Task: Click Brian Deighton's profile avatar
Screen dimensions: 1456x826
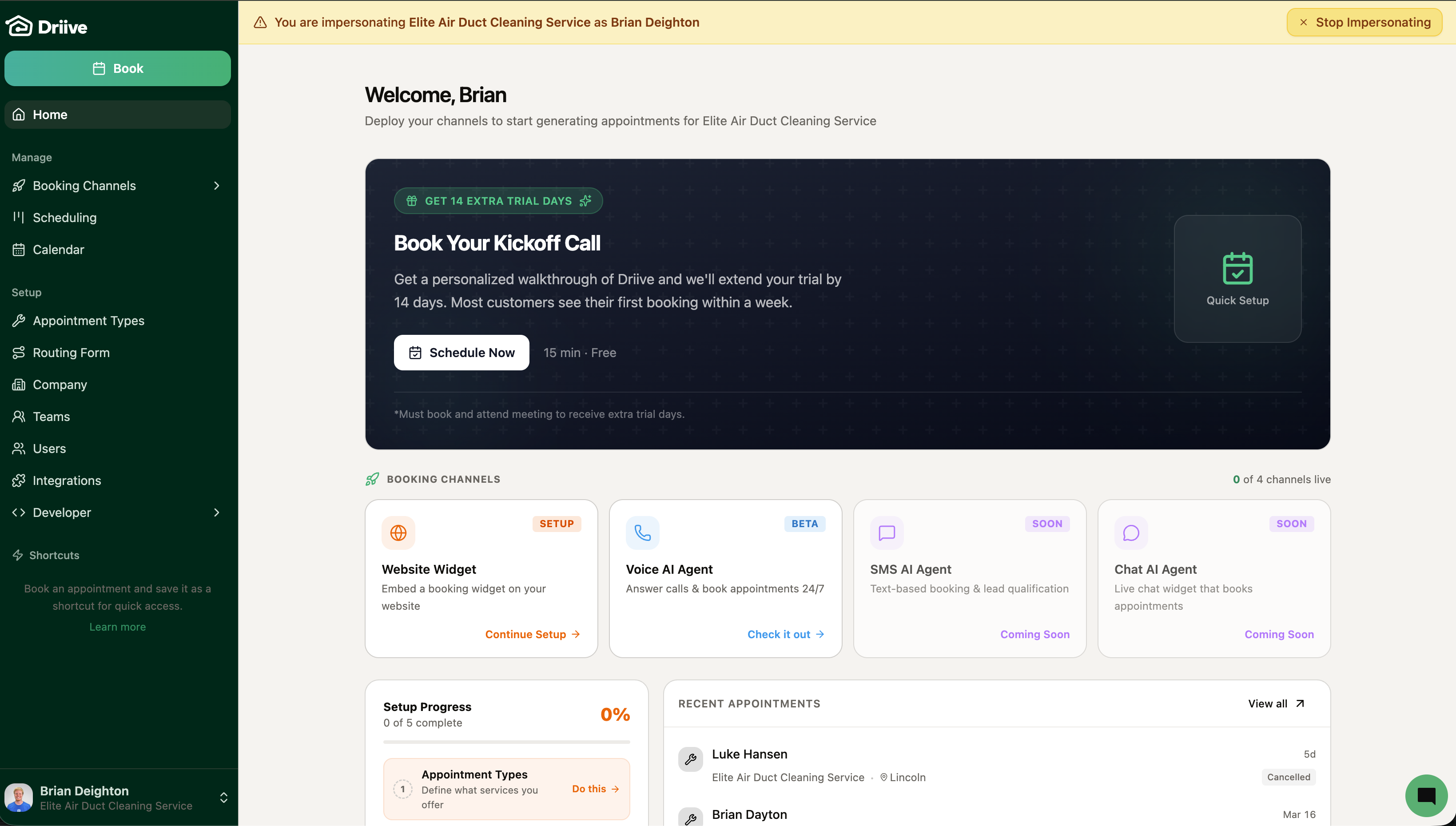Action: [19, 798]
